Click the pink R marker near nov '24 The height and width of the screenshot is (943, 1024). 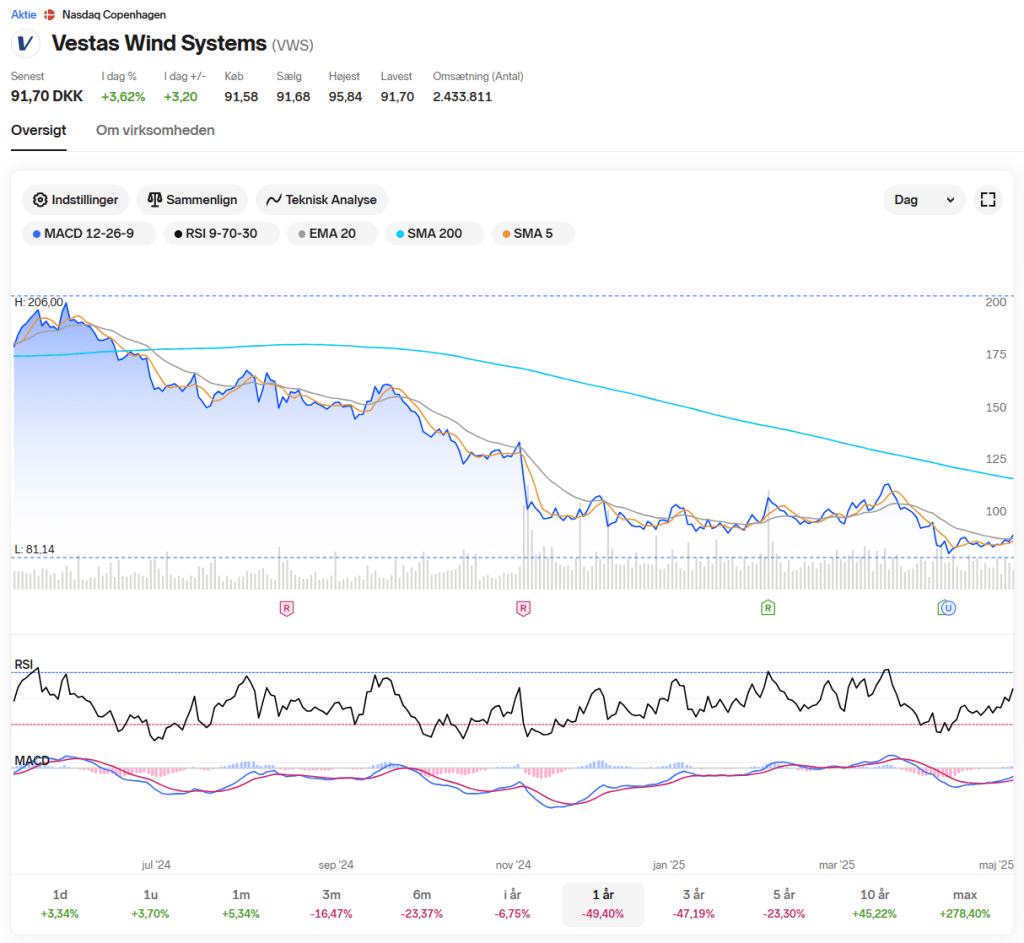click(522, 608)
